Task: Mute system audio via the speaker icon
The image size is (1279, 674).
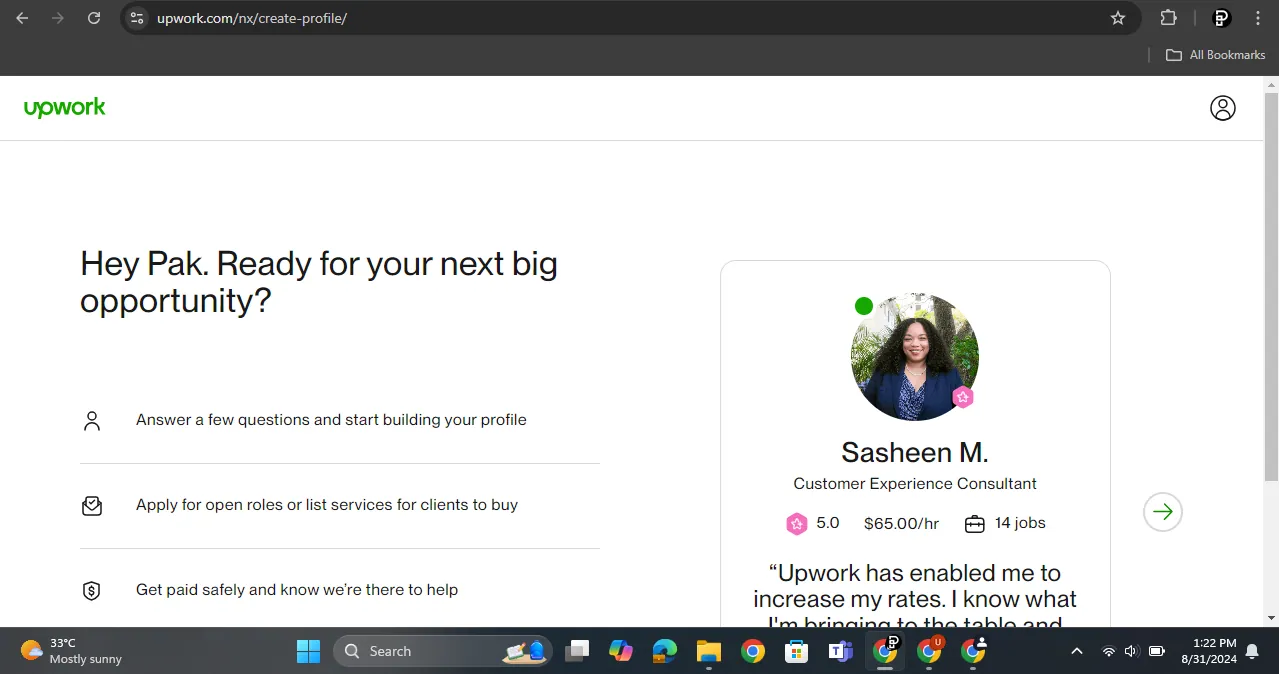Action: (x=1130, y=651)
